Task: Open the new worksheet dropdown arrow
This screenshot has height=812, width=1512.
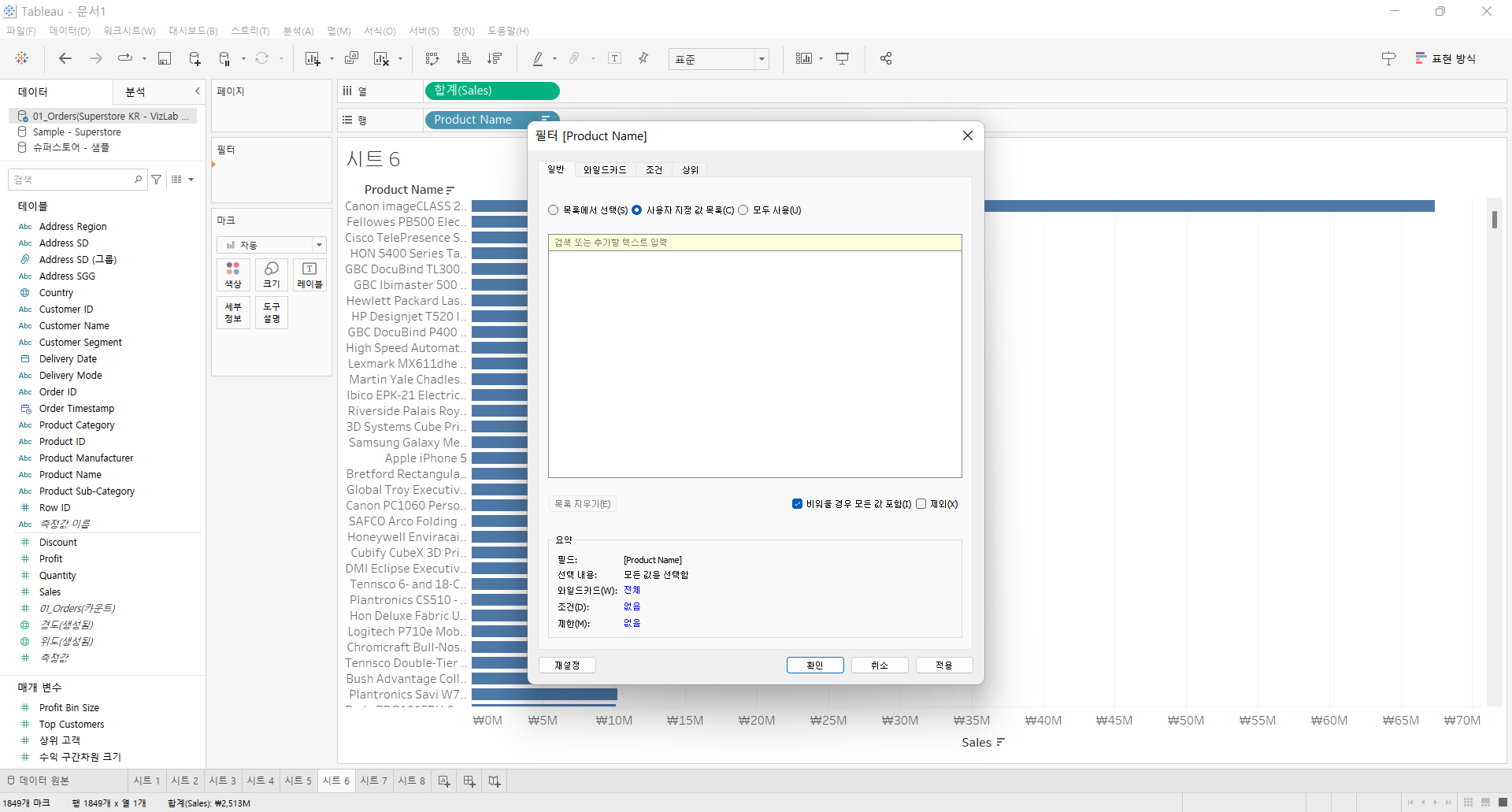Action: coord(332,59)
